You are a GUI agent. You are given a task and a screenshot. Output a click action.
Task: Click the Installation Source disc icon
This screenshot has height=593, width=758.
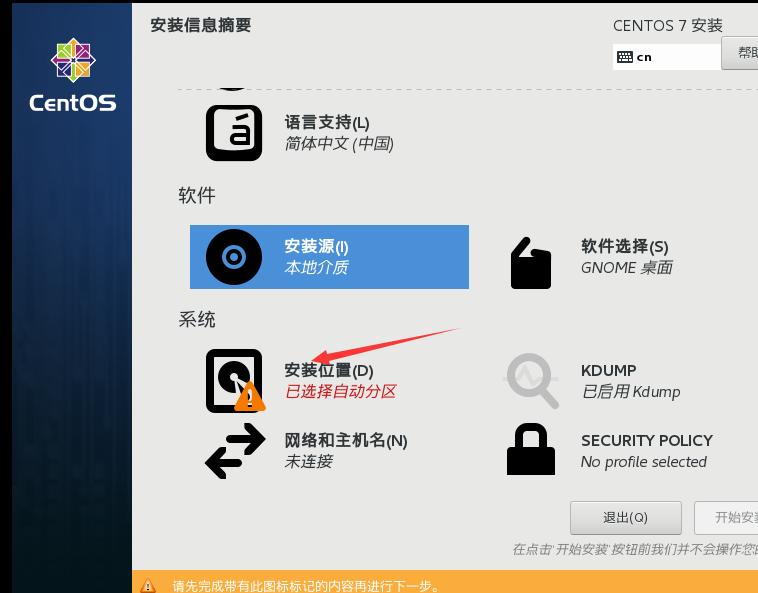pyautogui.click(x=234, y=257)
